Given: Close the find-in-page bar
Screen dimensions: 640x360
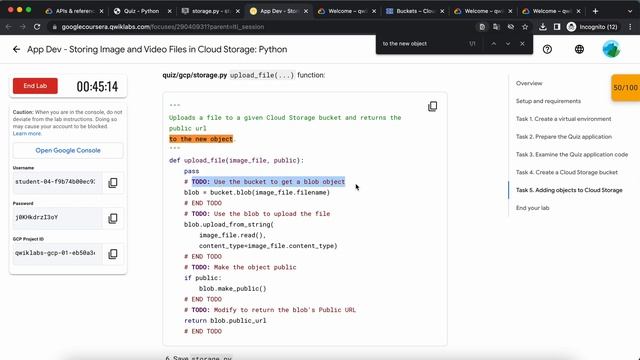Looking at the screenshot, I should (522, 44).
